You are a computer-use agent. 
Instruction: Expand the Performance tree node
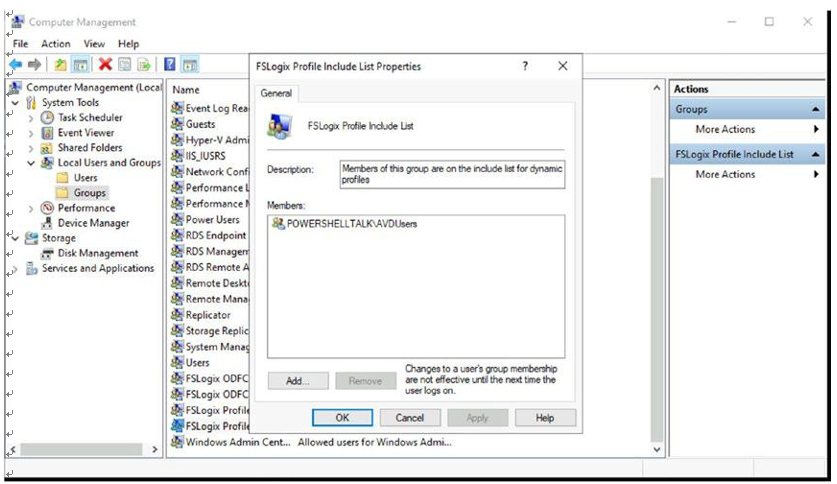(31, 209)
